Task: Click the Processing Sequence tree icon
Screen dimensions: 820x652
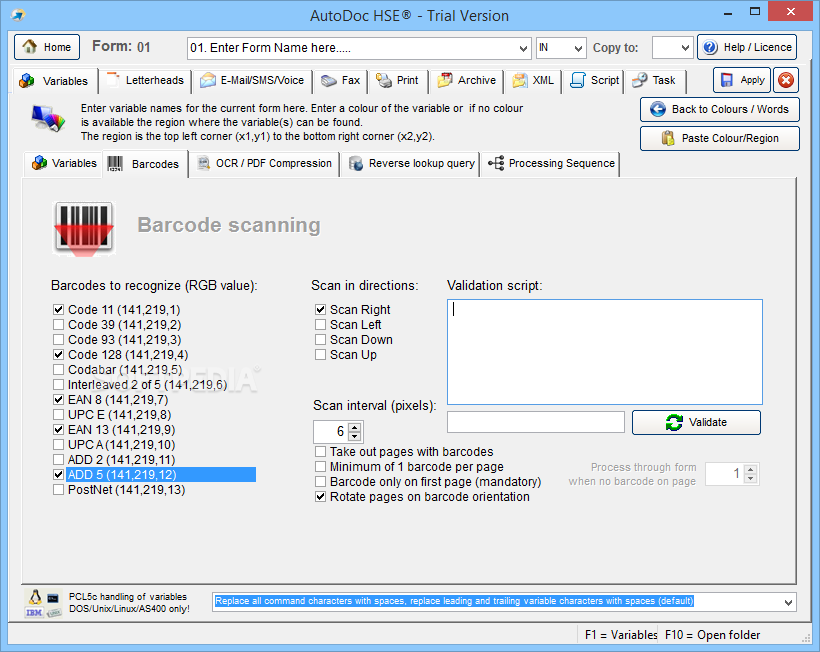Action: tap(496, 163)
